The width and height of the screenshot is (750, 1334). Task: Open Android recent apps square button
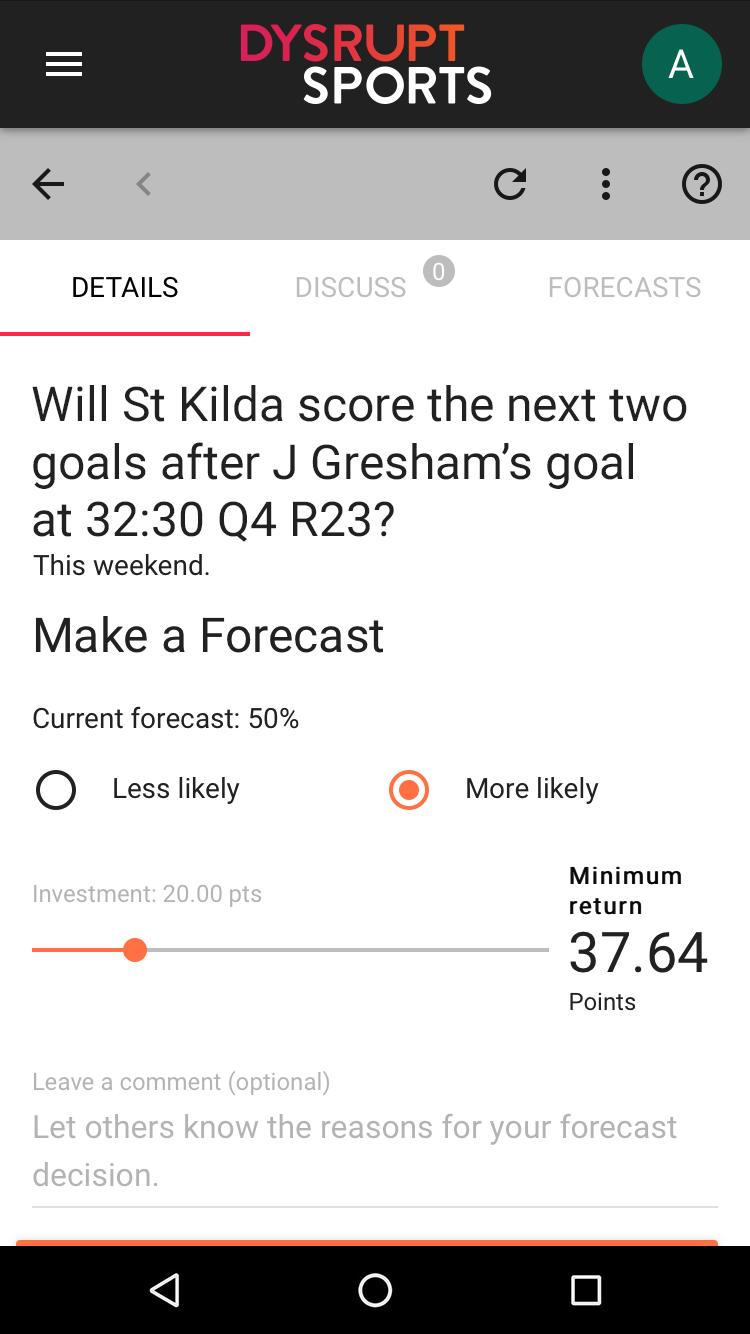tap(585, 1290)
